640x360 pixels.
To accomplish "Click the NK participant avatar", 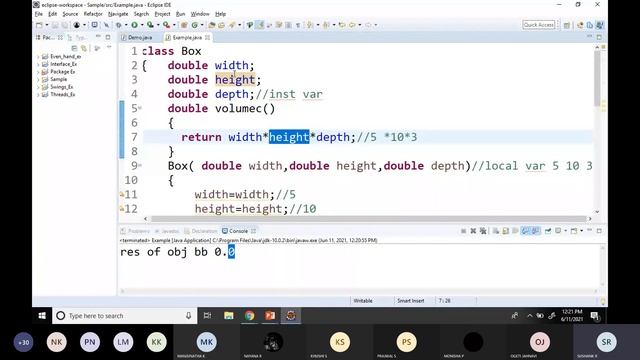I will [x=56, y=342].
